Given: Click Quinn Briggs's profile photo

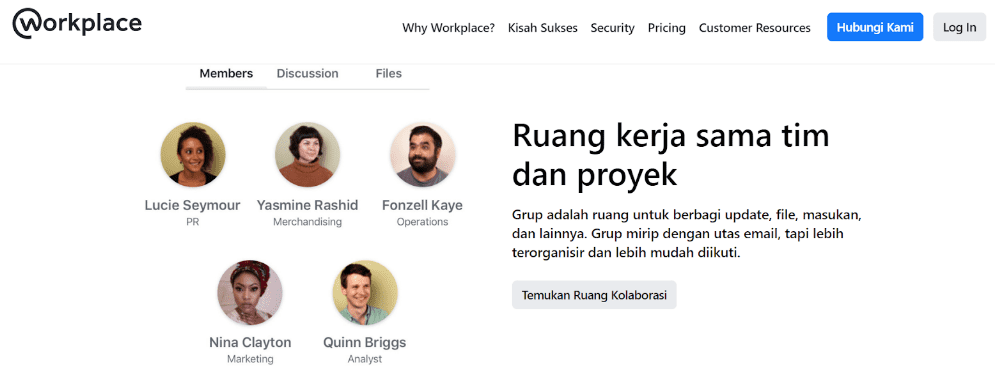Looking at the screenshot, I should (365, 292).
